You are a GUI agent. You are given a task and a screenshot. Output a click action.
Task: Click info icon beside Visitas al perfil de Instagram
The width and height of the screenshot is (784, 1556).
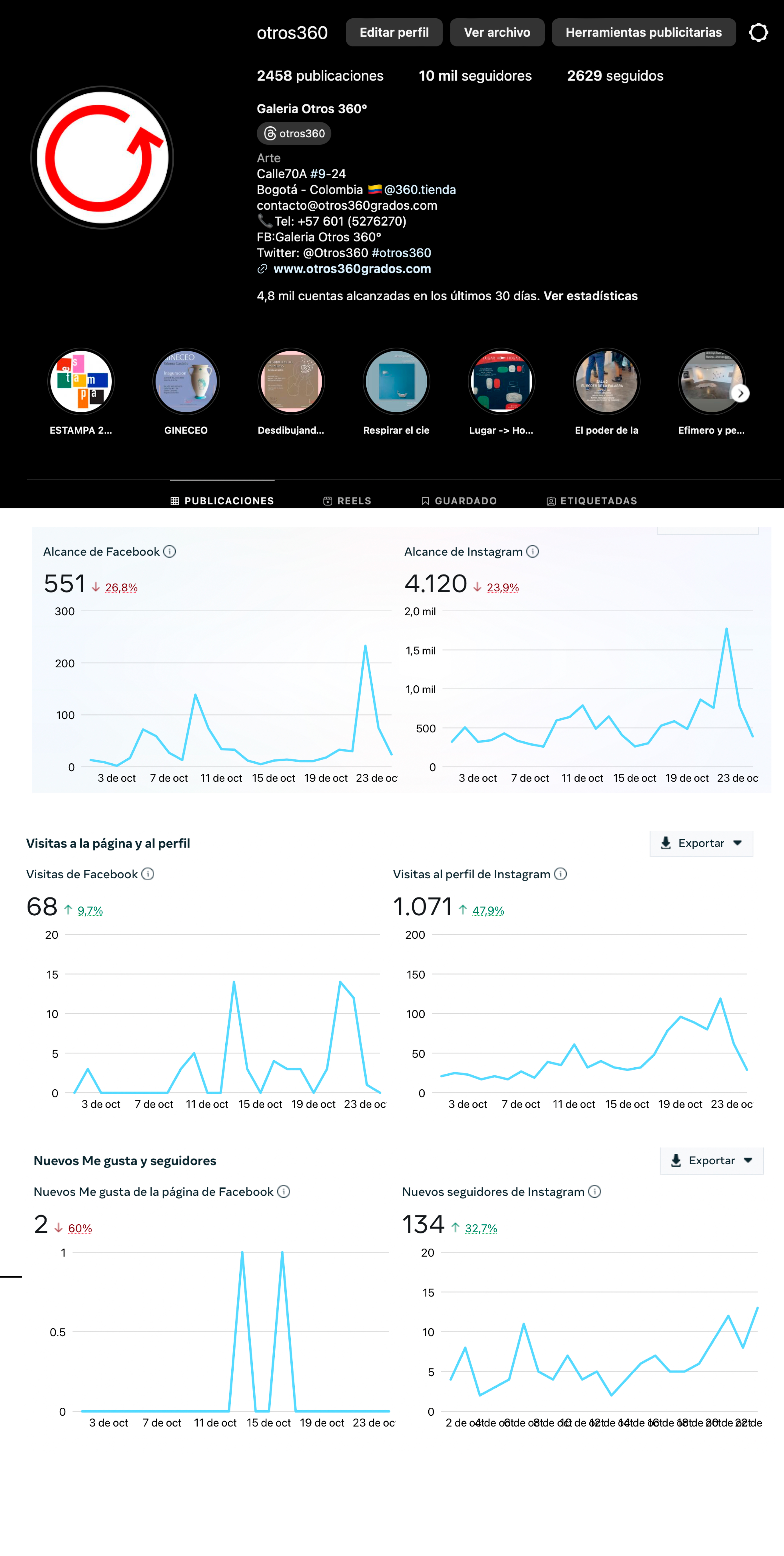(x=561, y=874)
